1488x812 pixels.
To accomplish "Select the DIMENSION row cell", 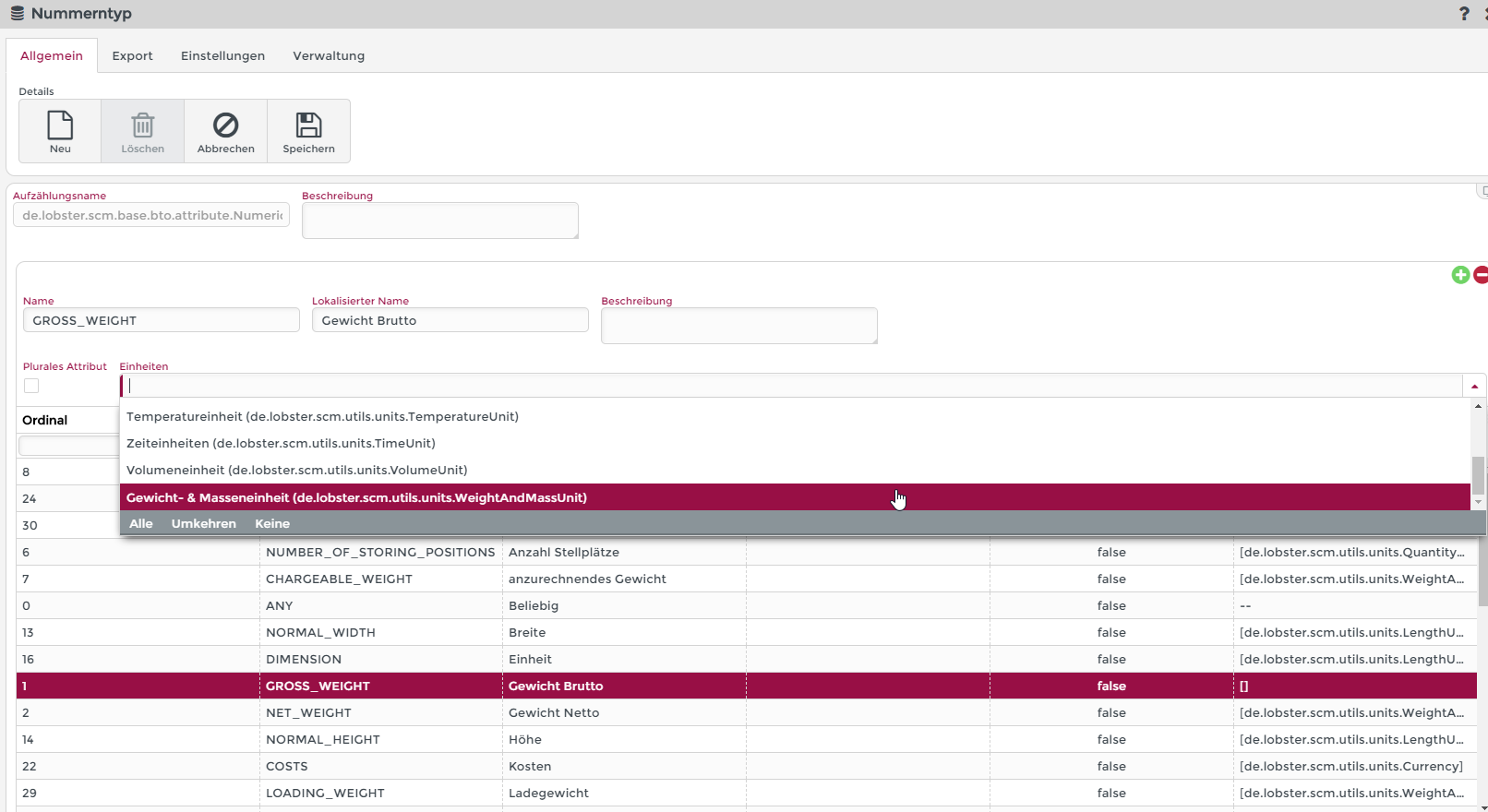I will pos(380,659).
